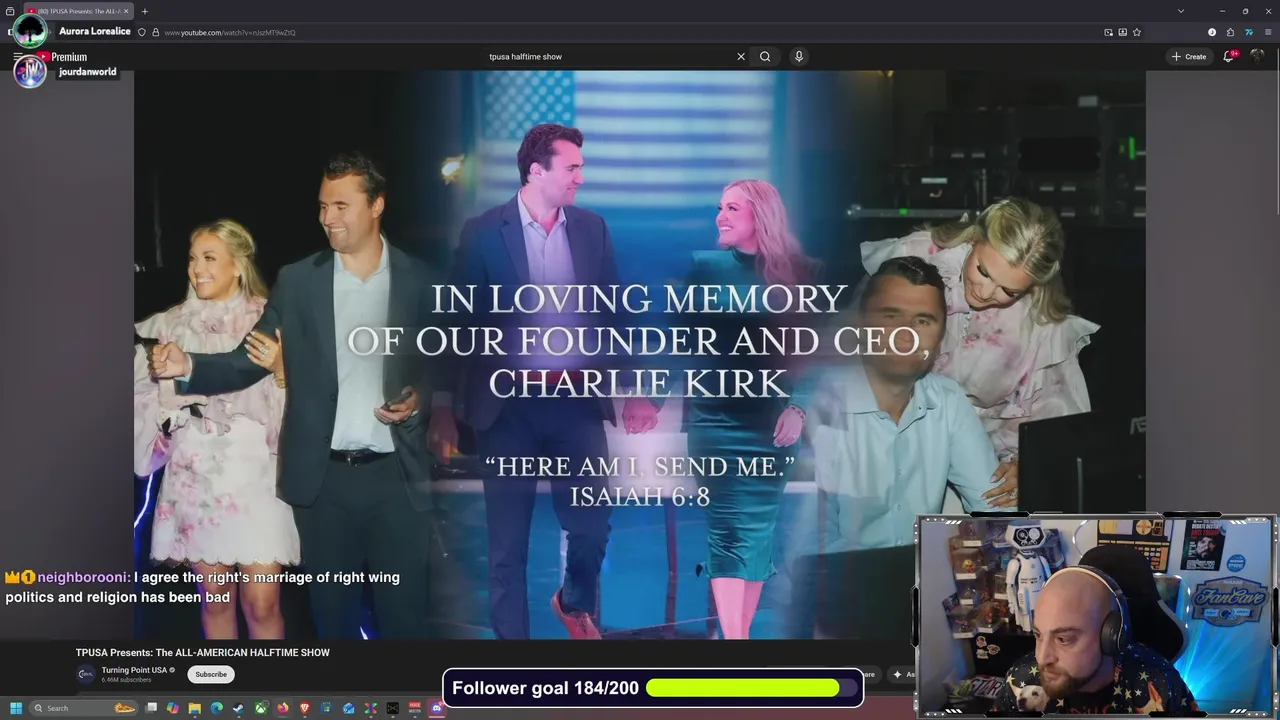The height and width of the screenshot is (720, 1280).
Task: Expand the list all tabs chevron
Action: tap(1181, 11)
